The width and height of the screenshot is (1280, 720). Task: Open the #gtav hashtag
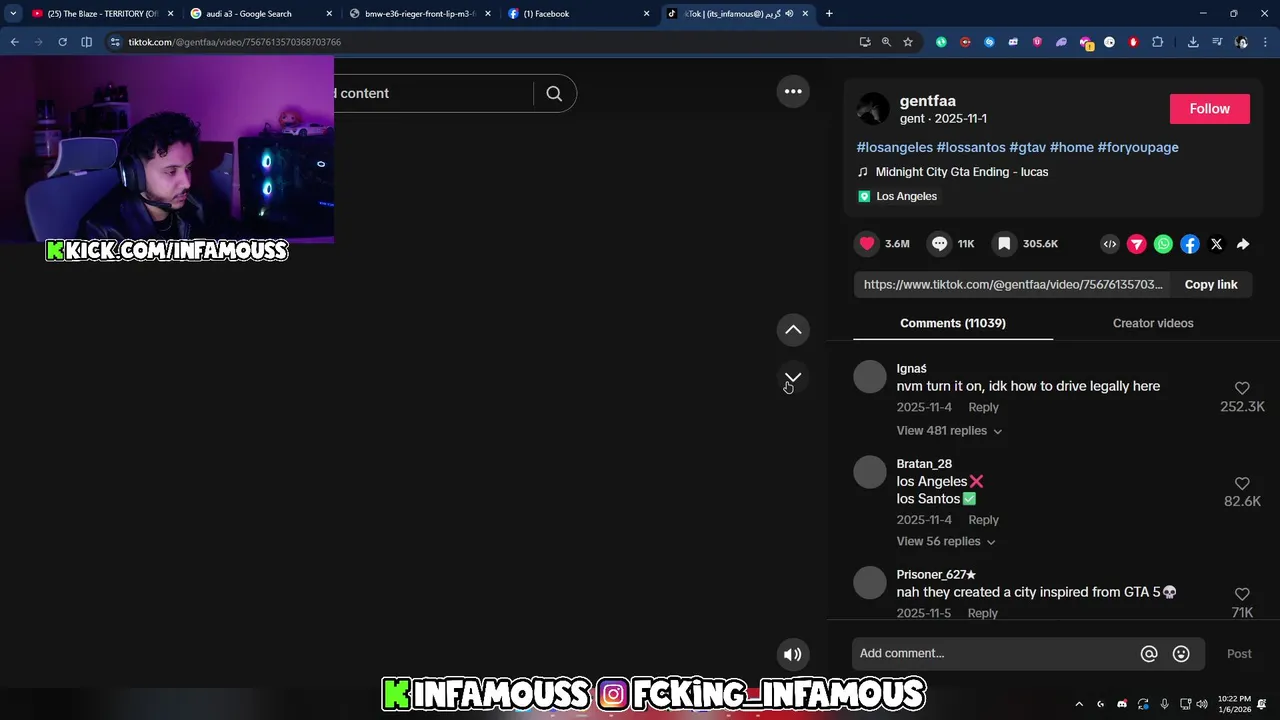[x=1028, y=147]
